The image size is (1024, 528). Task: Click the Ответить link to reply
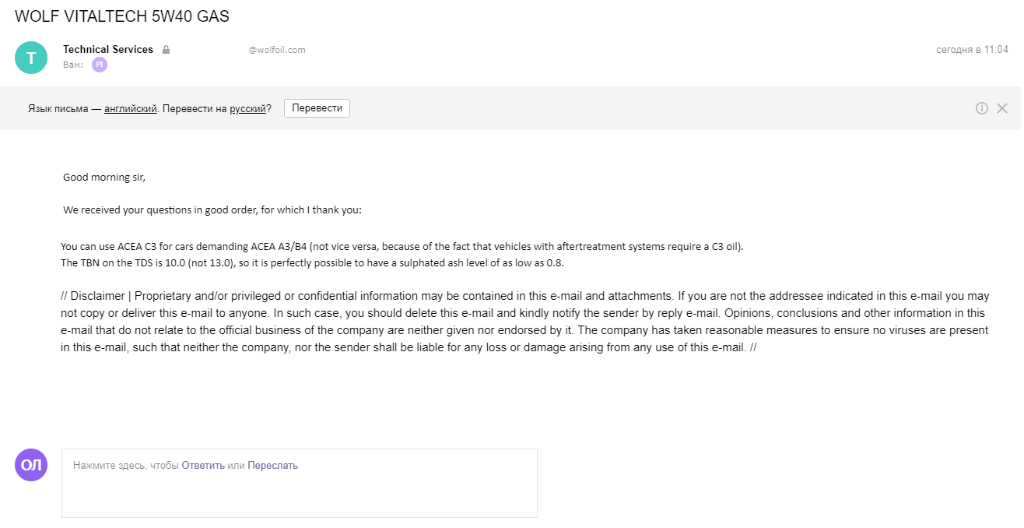tap(203, 465)
